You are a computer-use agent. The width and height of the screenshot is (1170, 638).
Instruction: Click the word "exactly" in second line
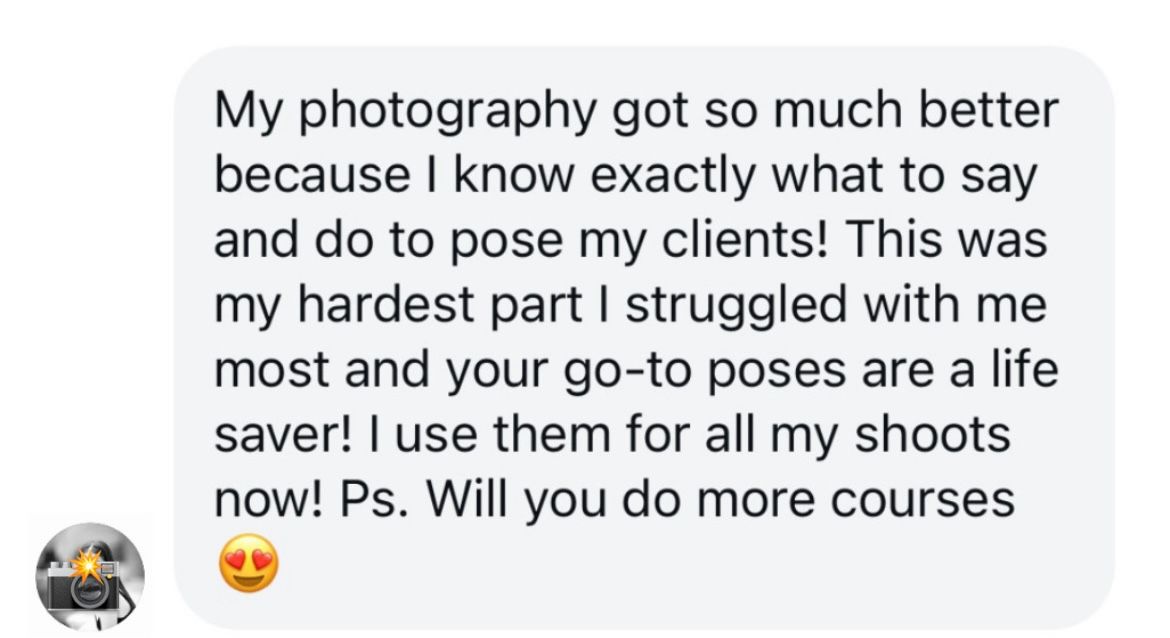[x=686, y=177]
